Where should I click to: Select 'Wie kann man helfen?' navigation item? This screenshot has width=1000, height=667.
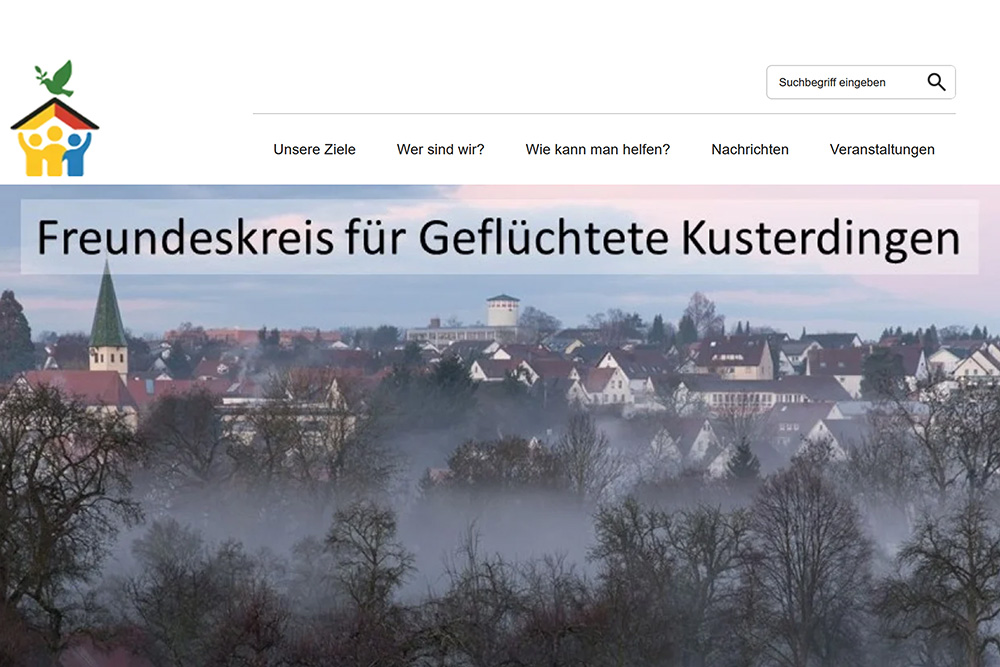(x=597, y=149)
